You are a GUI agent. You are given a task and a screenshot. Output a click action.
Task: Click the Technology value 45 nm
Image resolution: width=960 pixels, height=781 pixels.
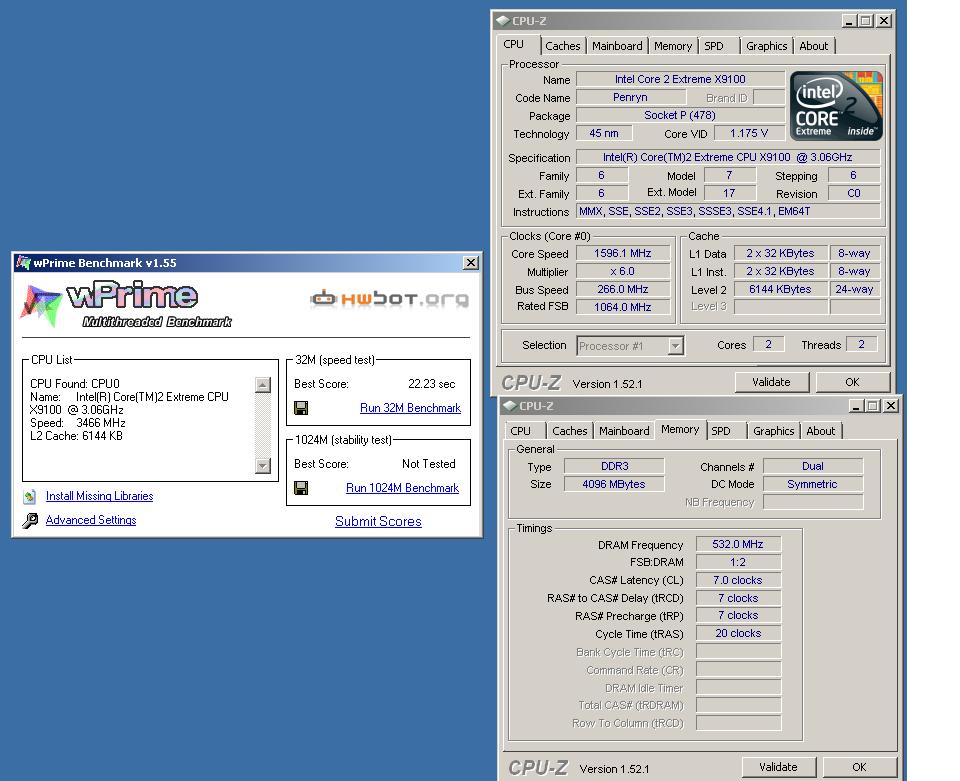pos(604,133)
